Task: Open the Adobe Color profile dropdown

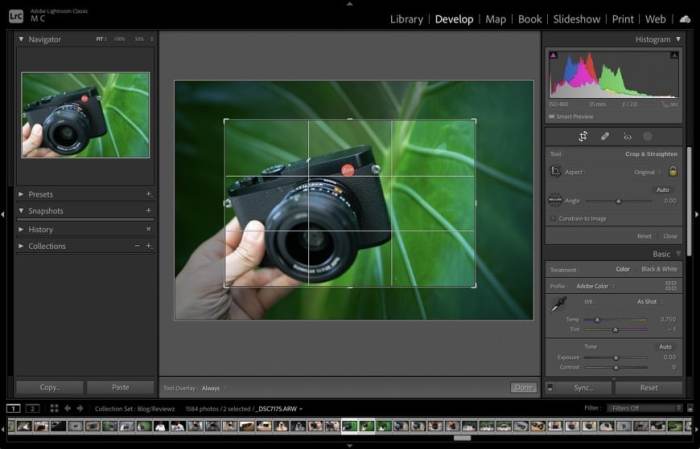Action: (x=594, y=286)
